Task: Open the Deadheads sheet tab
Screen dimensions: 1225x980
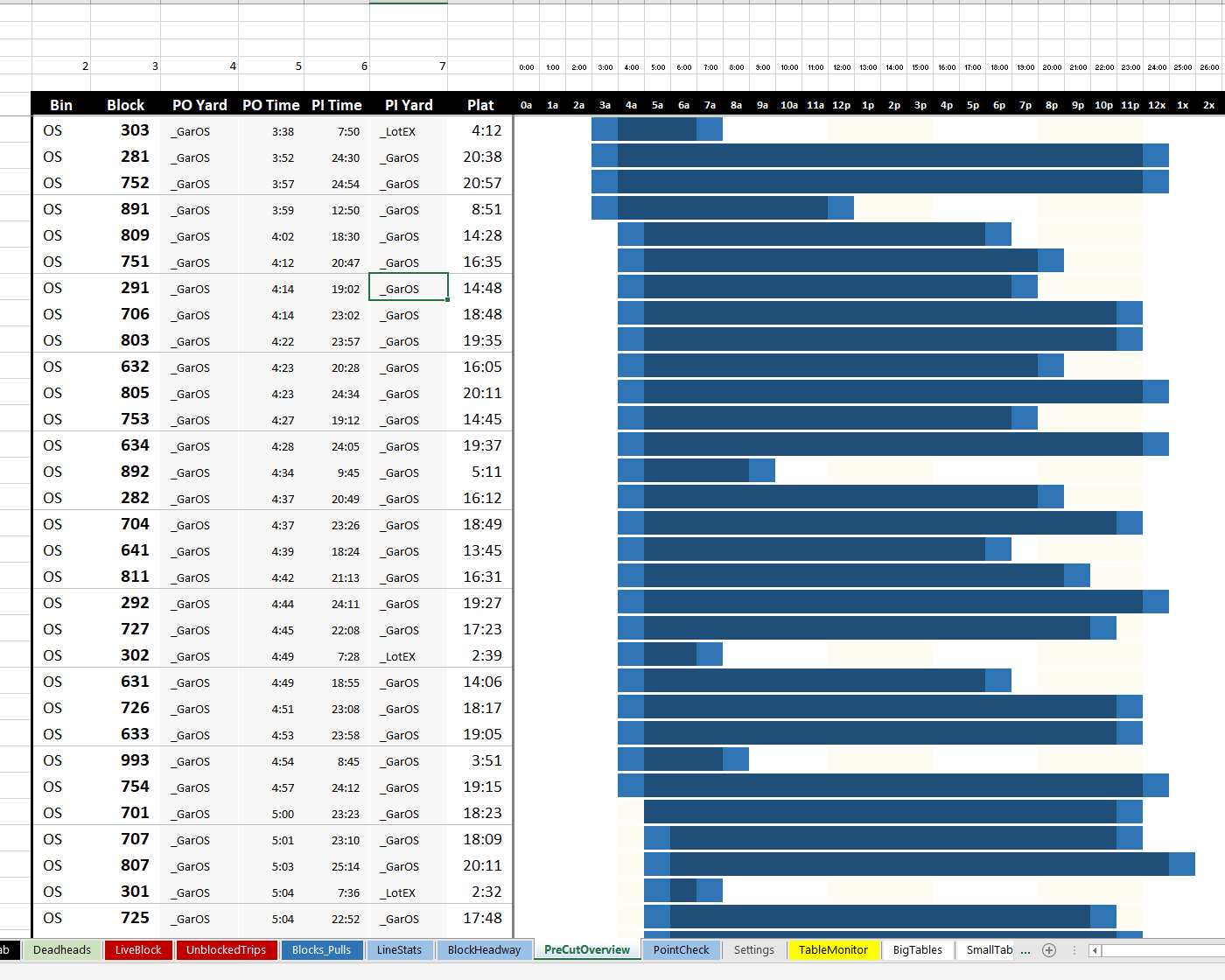Action: [62, 950]
